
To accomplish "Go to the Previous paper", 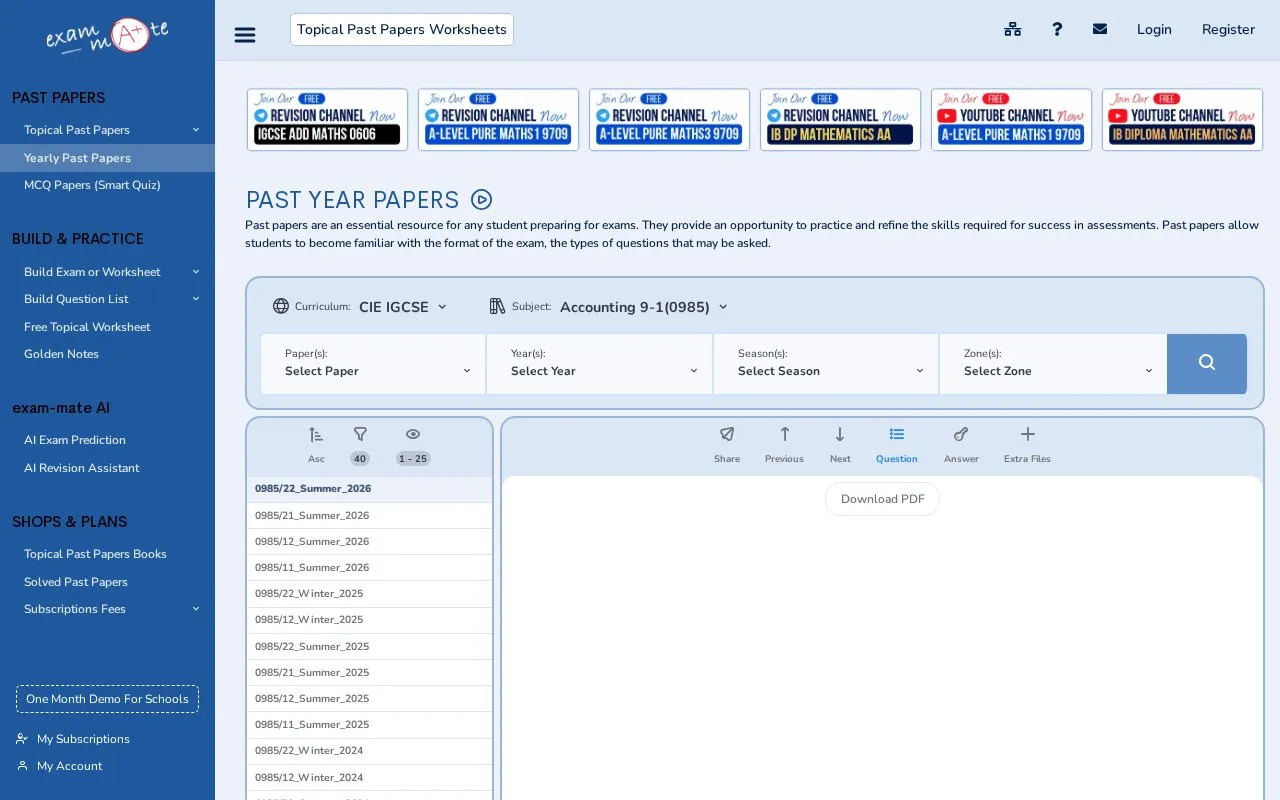I will (x=784, y=444).
